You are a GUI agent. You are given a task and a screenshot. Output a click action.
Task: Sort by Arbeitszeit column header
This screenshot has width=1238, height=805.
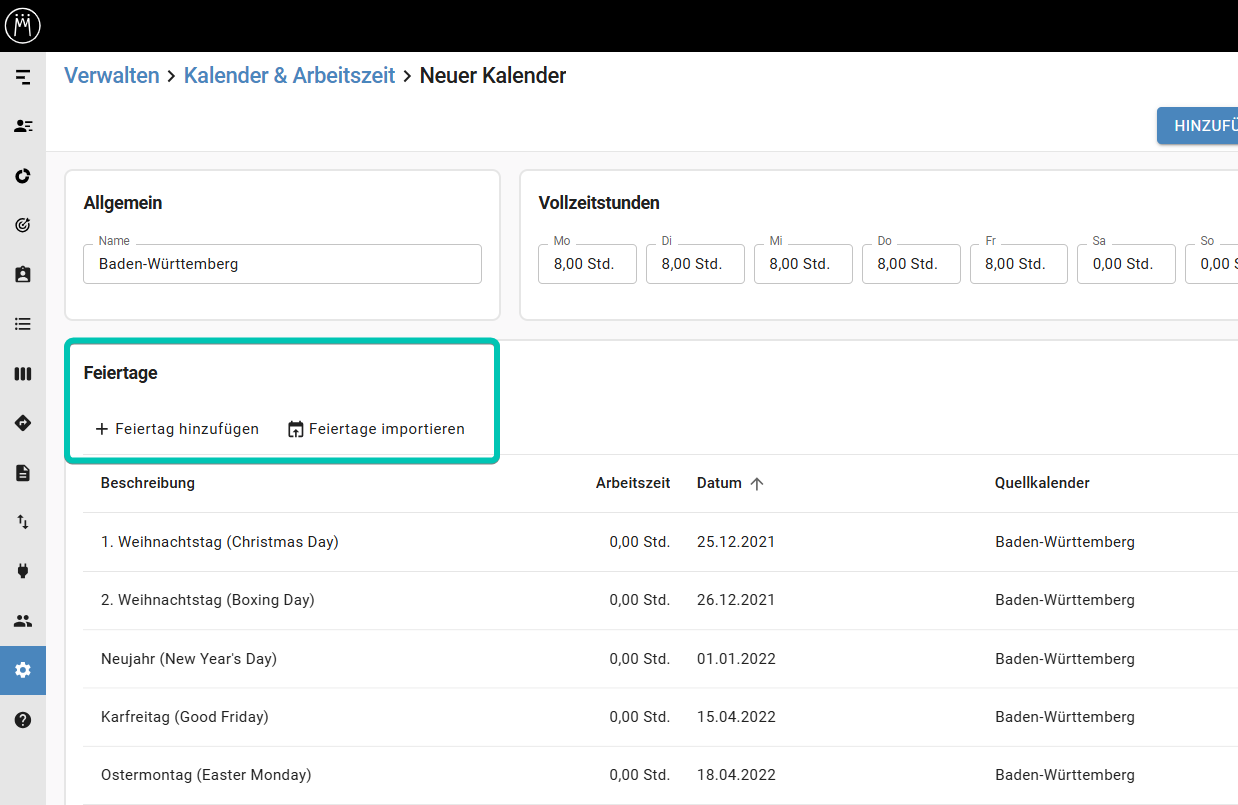click(x=633, y=483)
